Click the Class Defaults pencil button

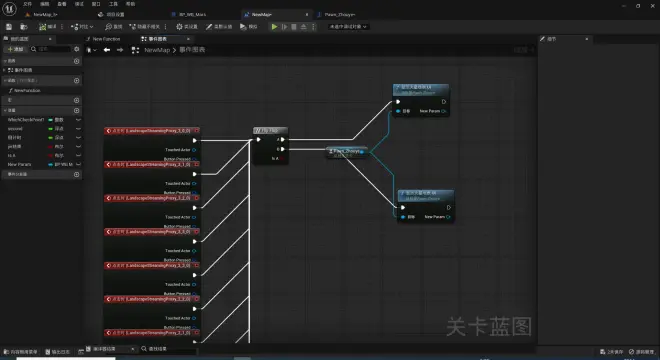point(219,27)
